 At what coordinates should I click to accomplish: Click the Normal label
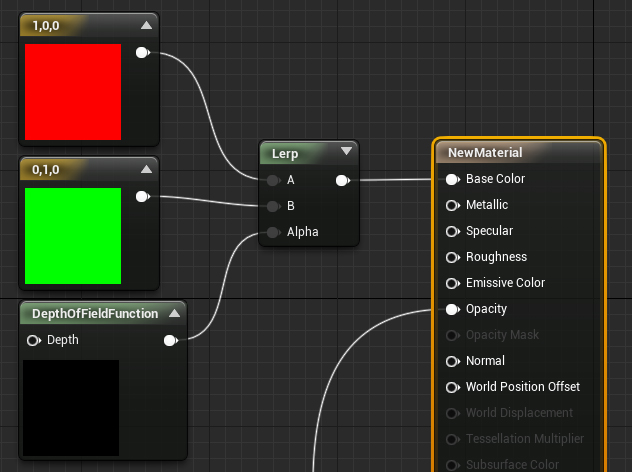(x=485, y=361)
